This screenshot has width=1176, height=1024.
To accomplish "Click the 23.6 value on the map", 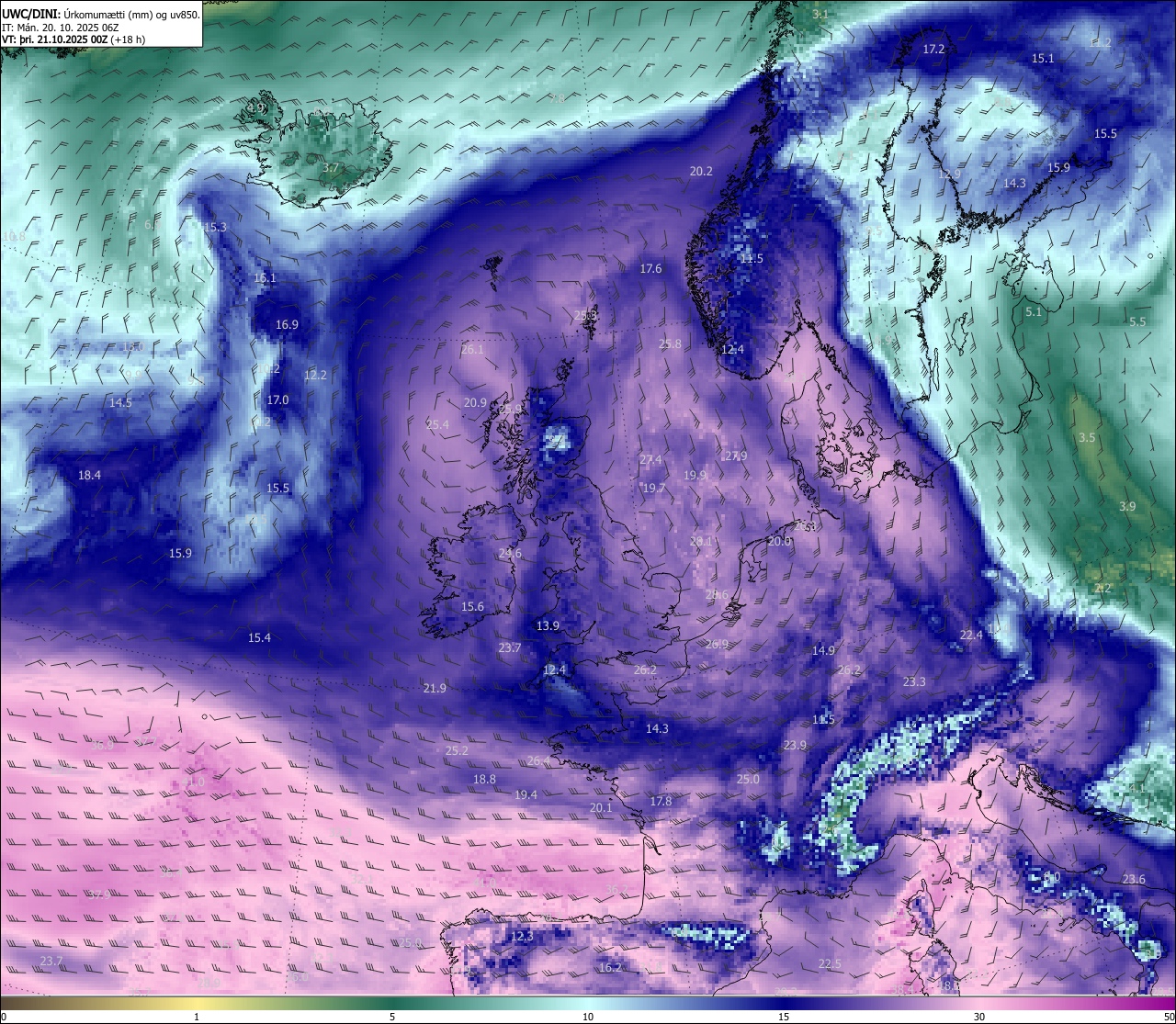I will [1134, 879].
